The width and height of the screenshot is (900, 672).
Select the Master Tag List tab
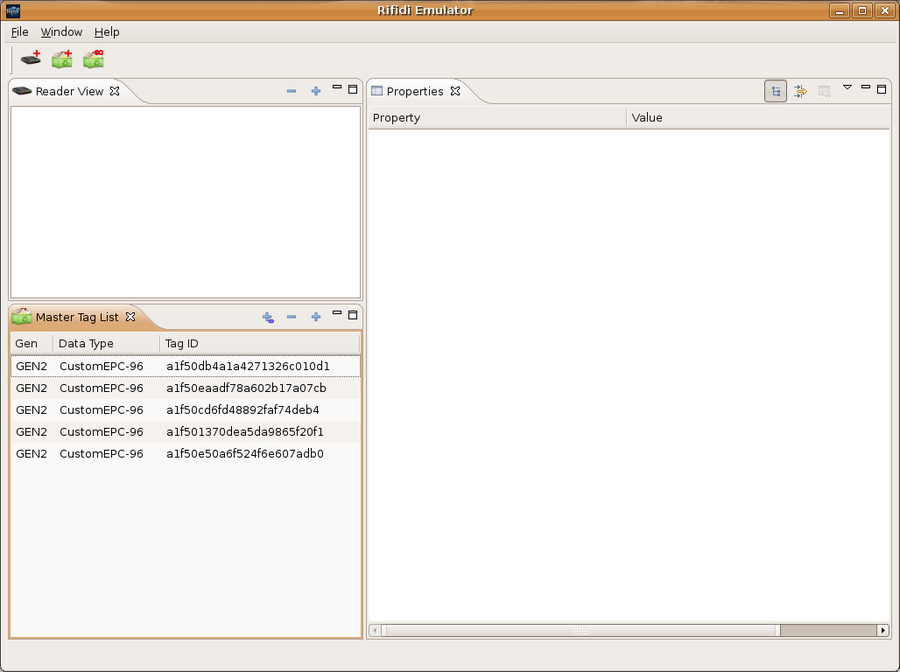[x=75, y=316]
